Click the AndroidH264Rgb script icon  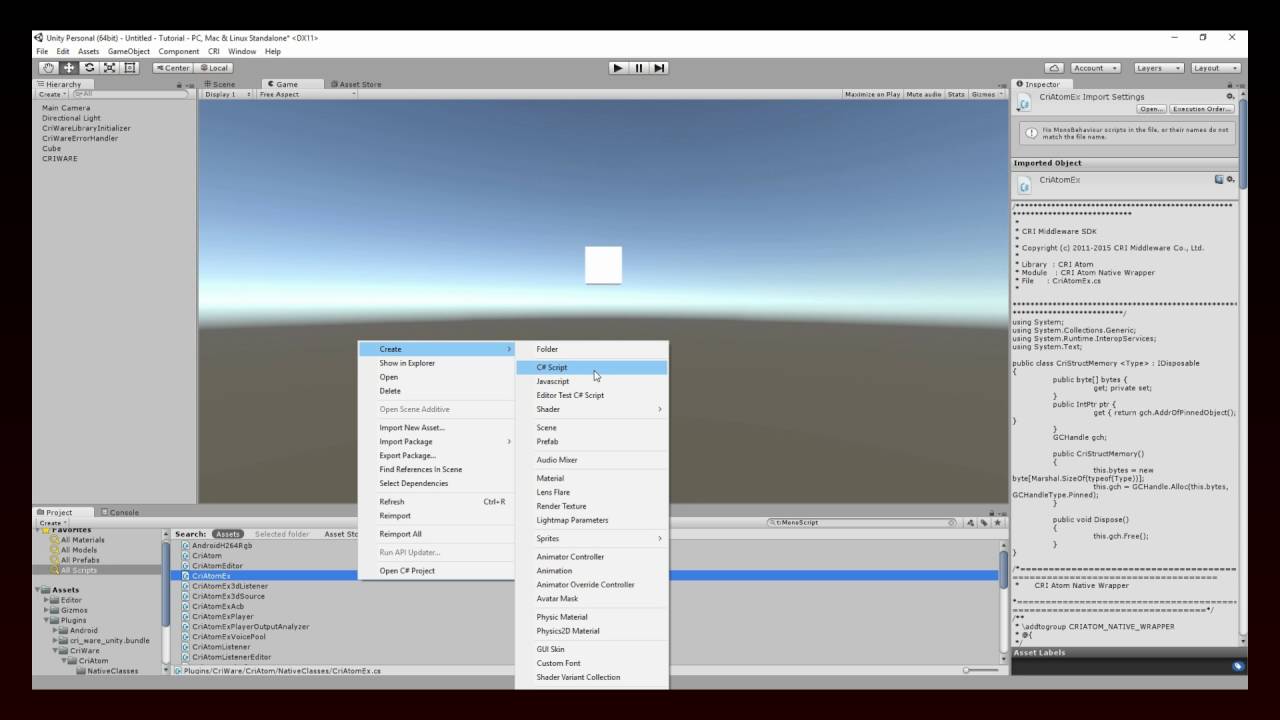(x=185, y=546)
